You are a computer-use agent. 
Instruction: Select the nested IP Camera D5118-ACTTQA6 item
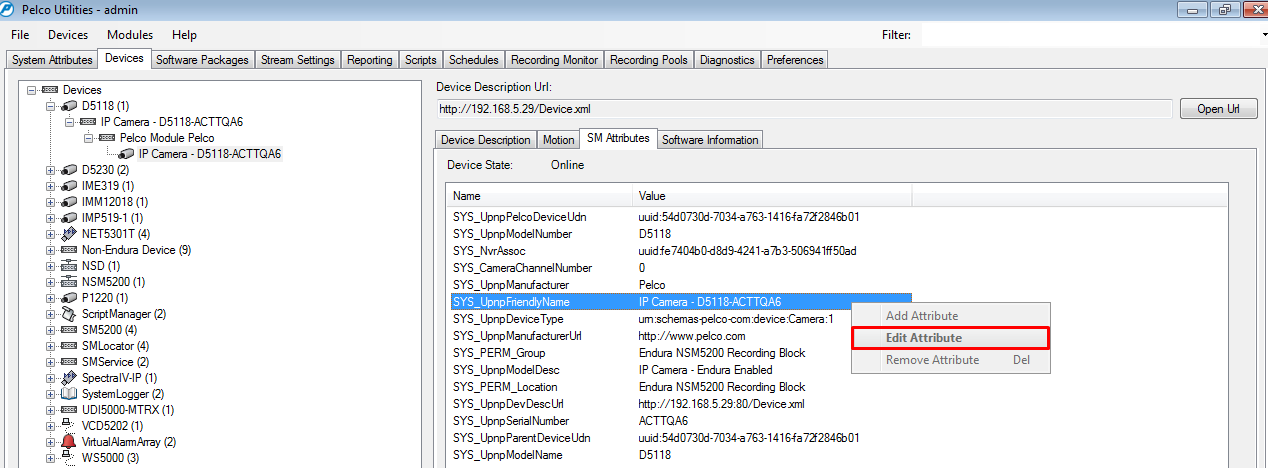pos(209,154)
